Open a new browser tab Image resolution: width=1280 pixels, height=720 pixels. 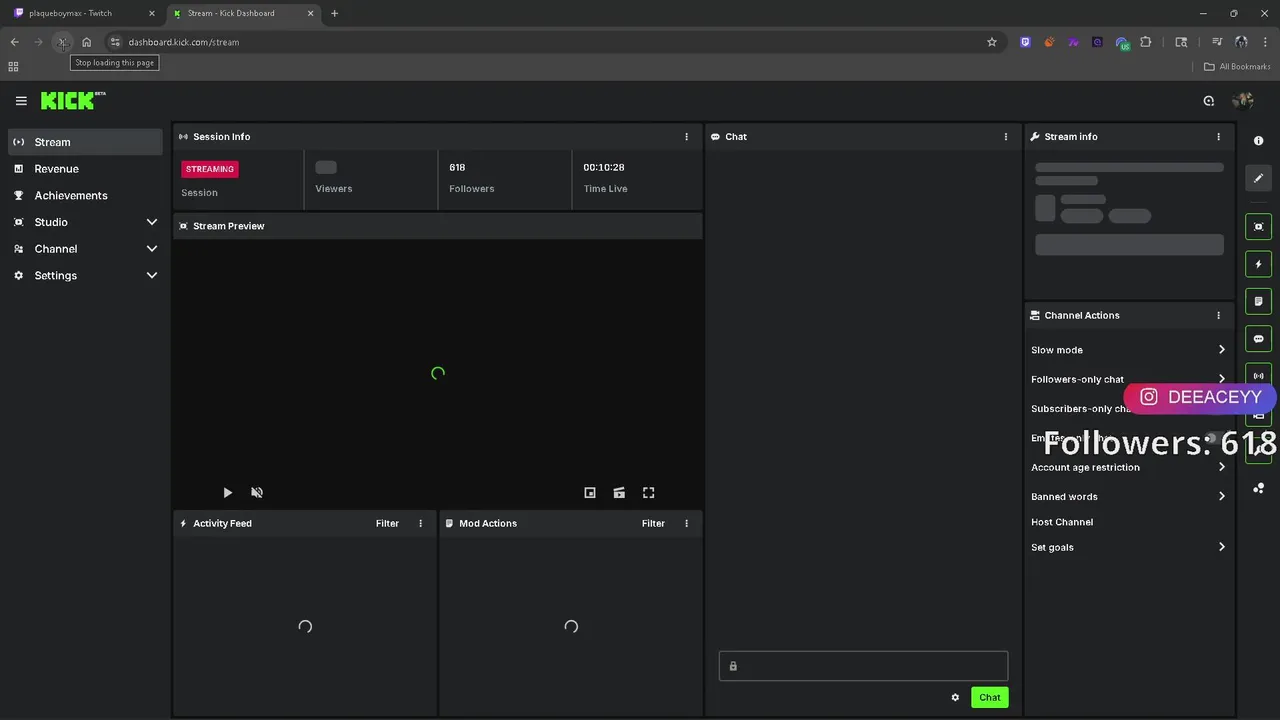[335, 13]
